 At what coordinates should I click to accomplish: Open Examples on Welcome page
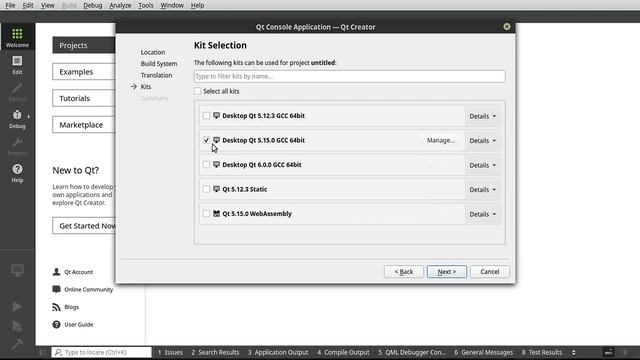[84, 72]
